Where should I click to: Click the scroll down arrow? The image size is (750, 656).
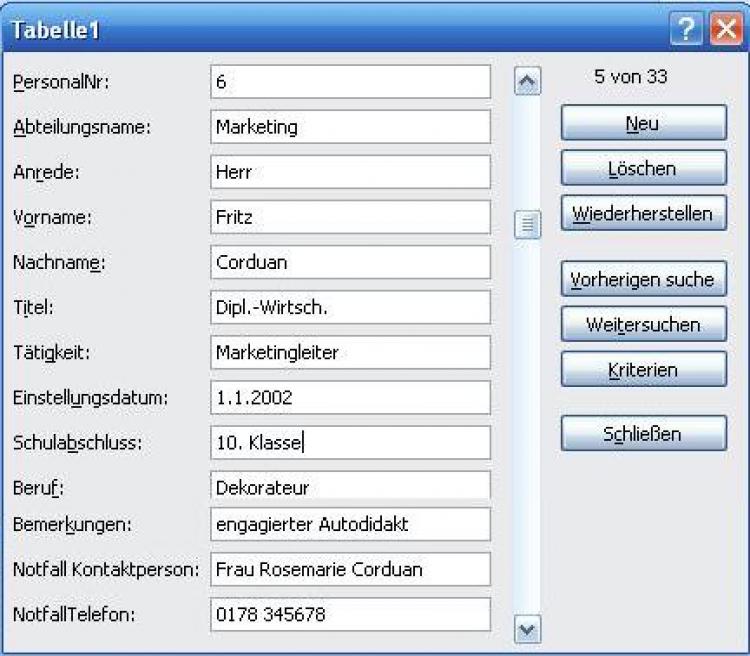click(527, 629)
